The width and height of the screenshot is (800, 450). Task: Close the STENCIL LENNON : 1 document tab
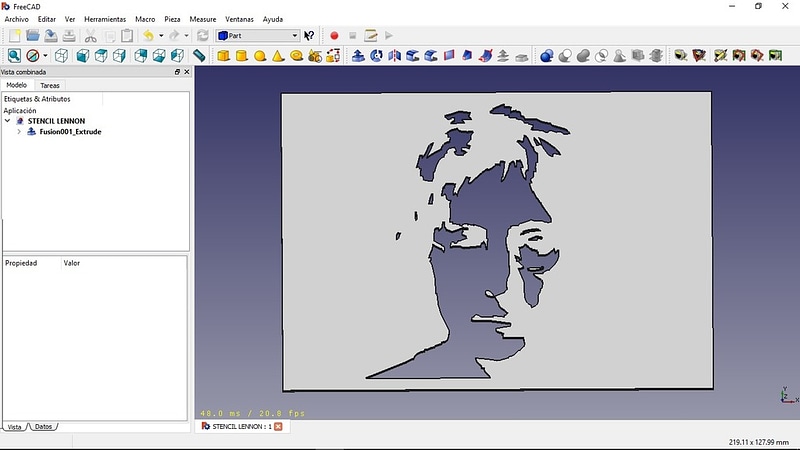278,427
